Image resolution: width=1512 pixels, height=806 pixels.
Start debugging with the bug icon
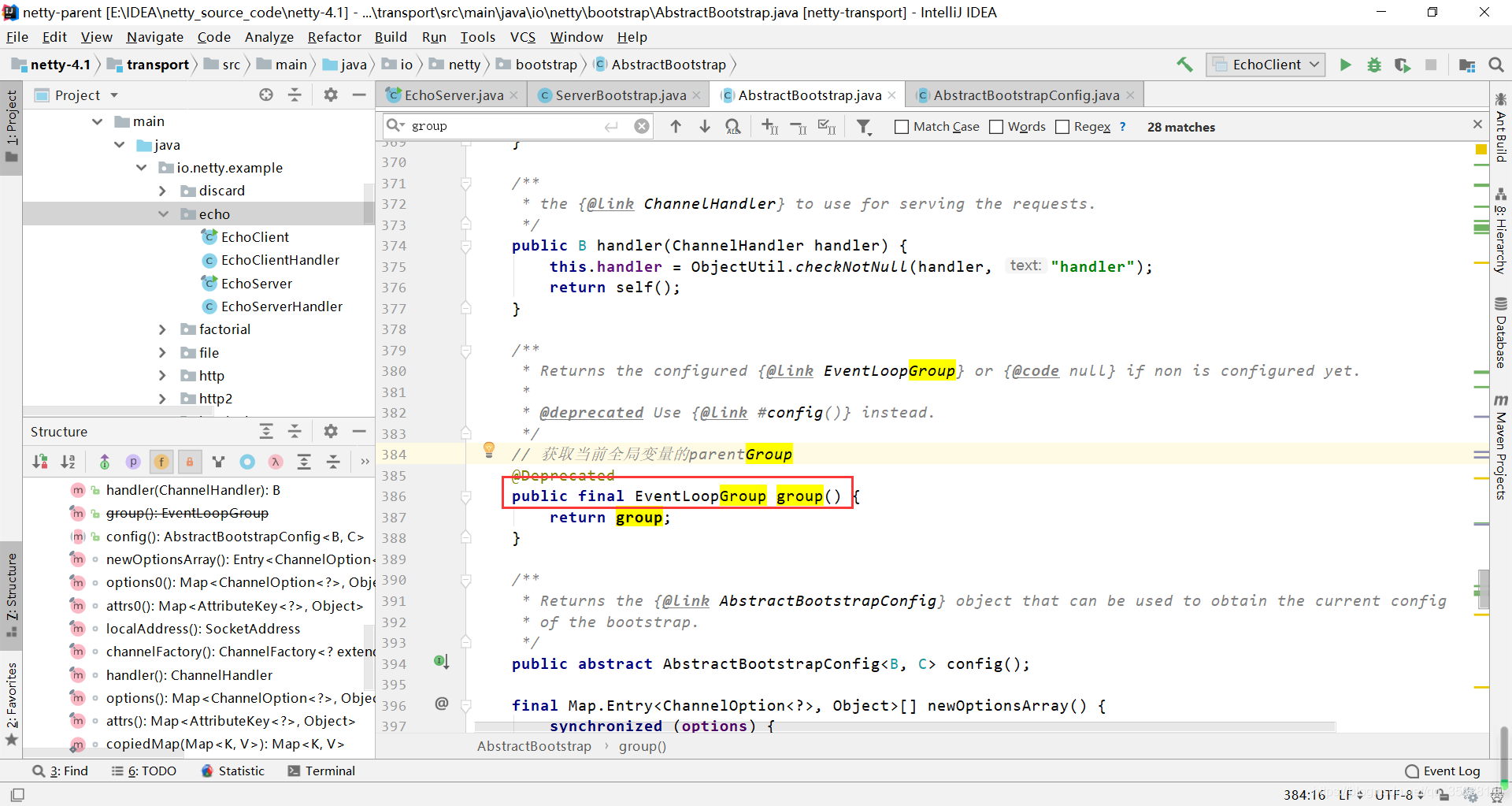click(x=1374, y=65)
